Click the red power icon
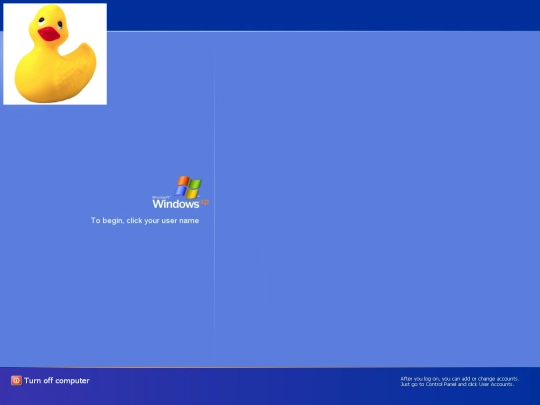 click(x=16, y=381)
